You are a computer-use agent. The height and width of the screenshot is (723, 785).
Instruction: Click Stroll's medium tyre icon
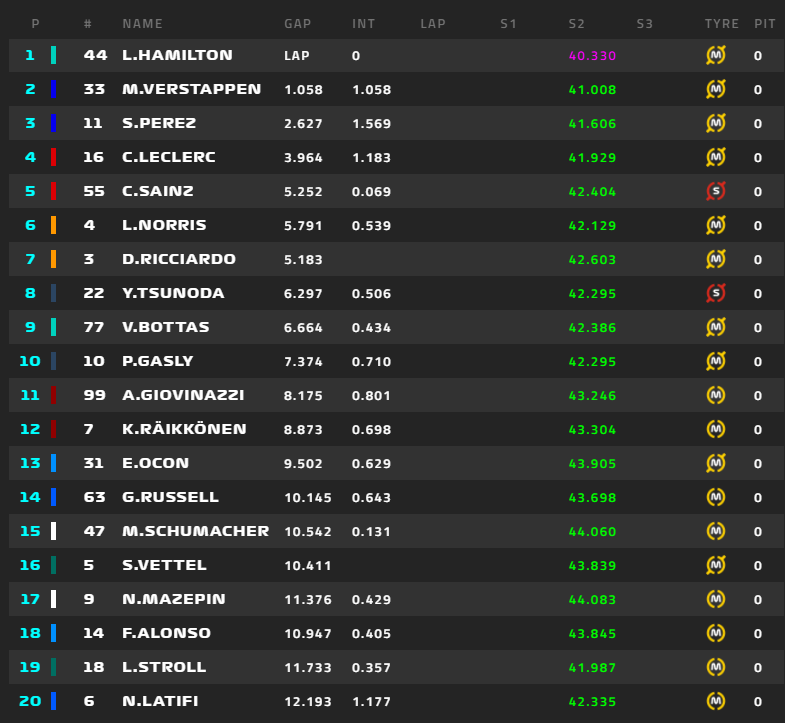coord(715,667)
